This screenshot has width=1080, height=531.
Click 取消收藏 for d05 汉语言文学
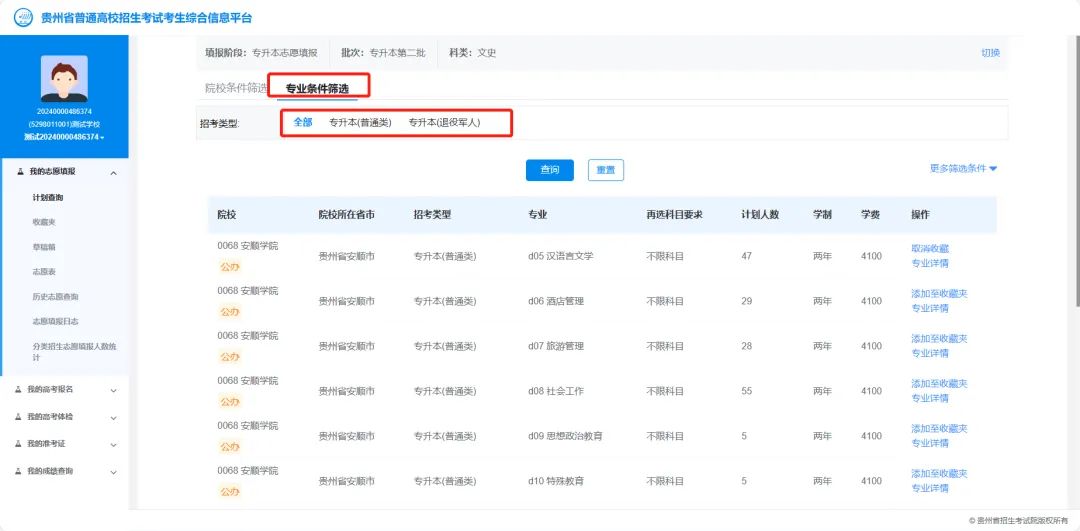coord(930,248)
